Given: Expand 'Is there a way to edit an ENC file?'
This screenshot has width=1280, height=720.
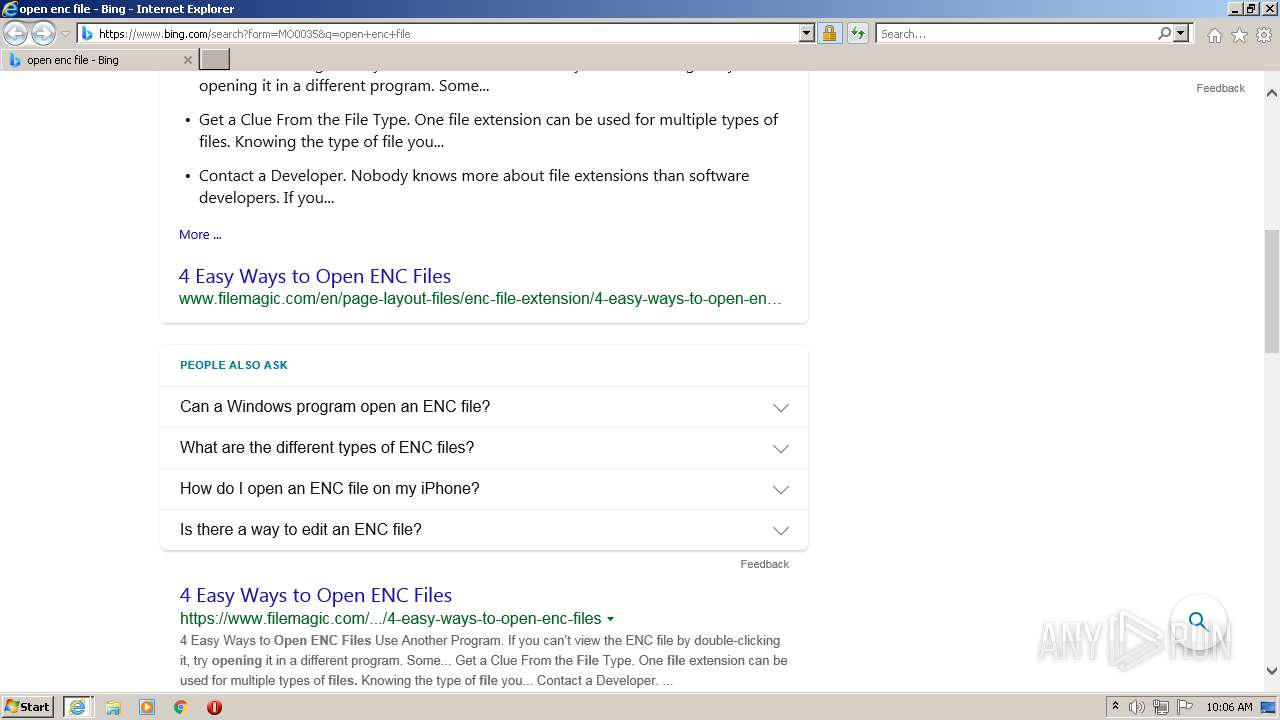Looking at the screenshot, I should pyautogui.click(x=484, y=530).
